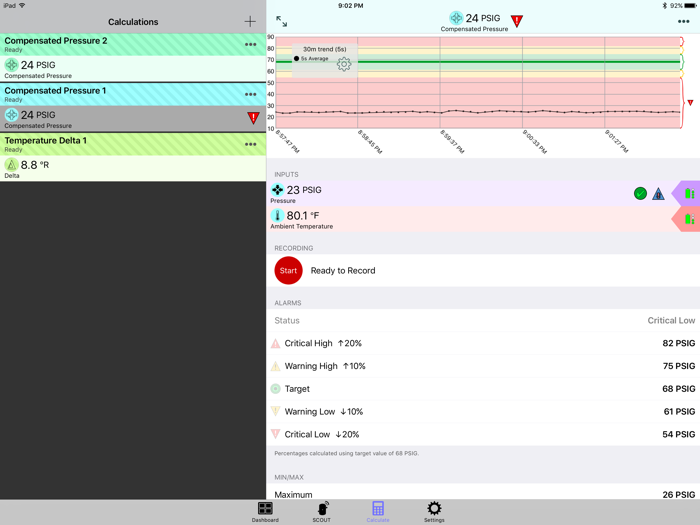Click Compensated Pressure 1 gauge icon

[x=11, y=115]
